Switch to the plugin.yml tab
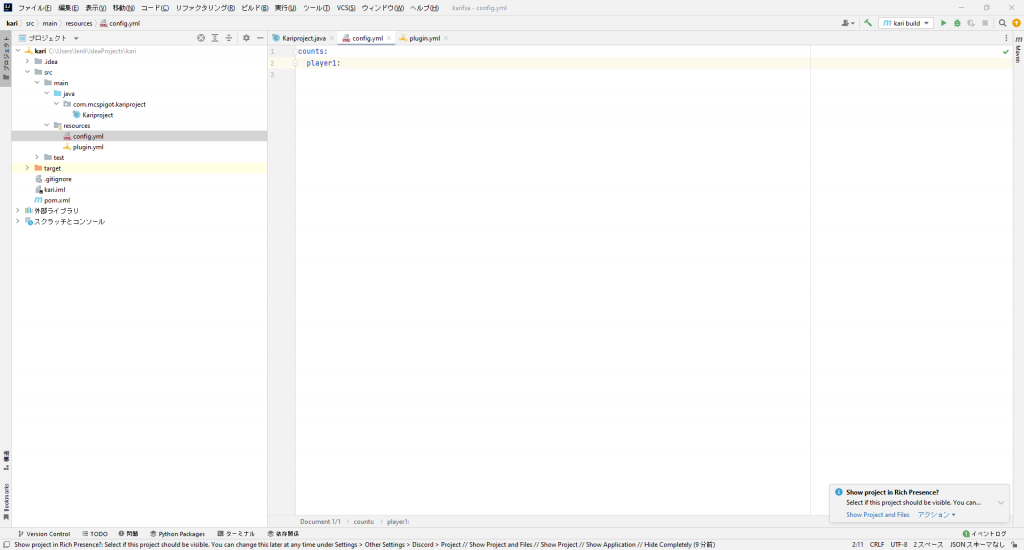 point(424,38)
